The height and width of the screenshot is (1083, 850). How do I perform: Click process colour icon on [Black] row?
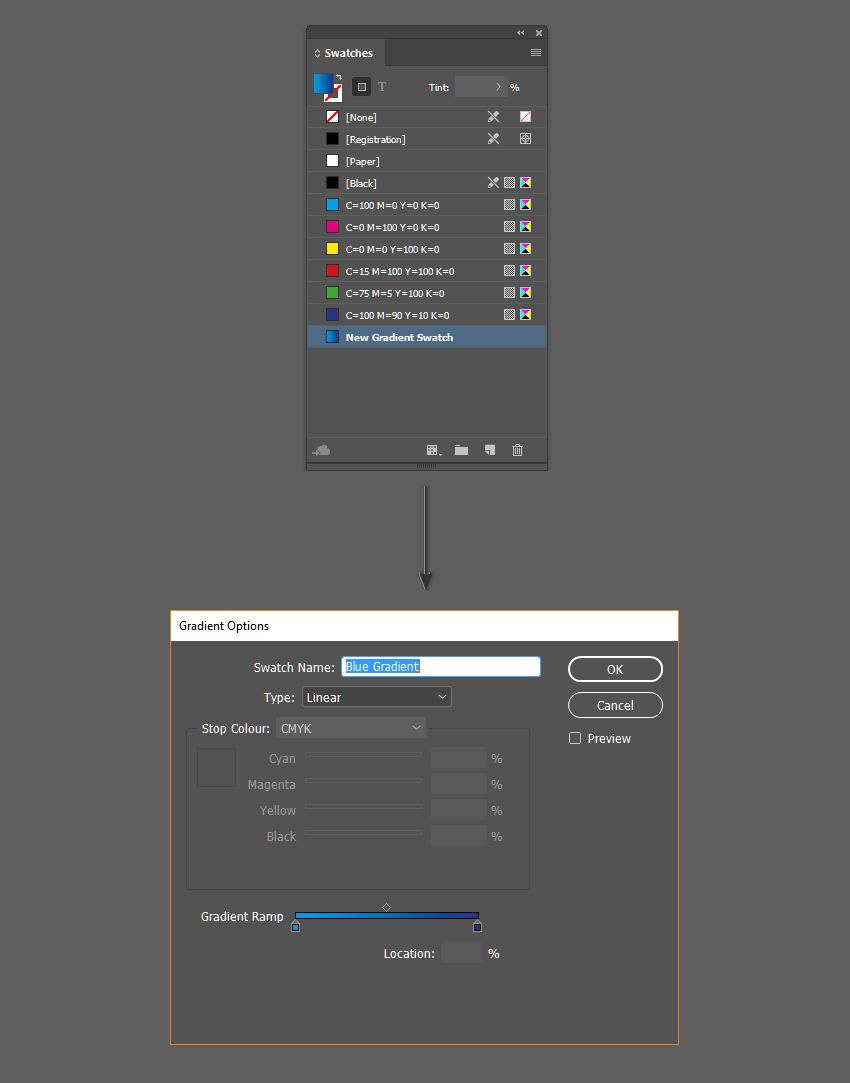(x=510, y=182)
